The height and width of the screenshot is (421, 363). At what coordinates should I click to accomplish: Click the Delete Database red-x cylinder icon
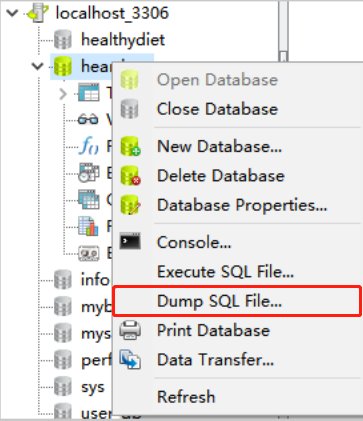tap(130, 175)
